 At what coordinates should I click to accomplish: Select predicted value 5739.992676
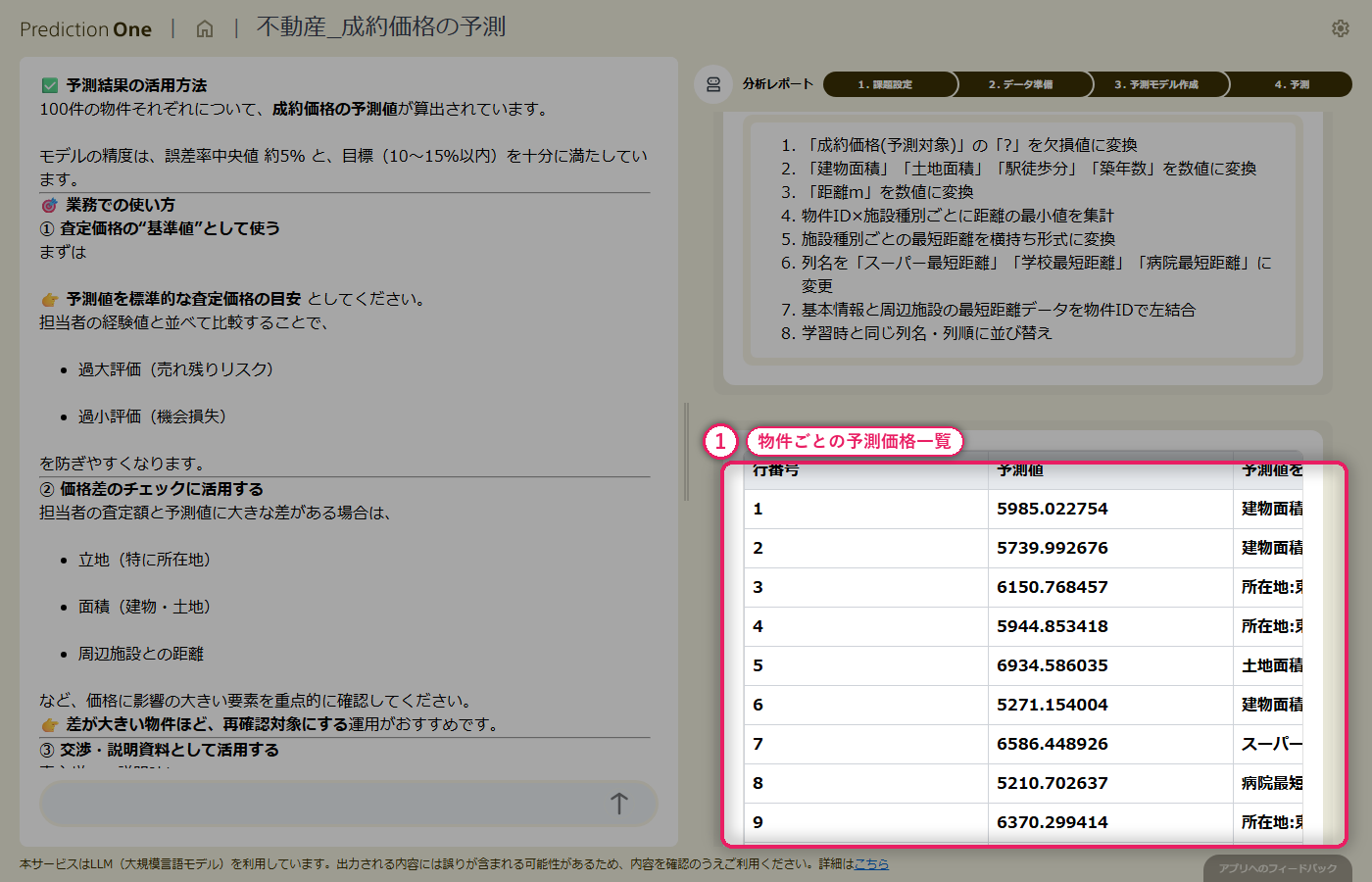click(x=1053, y=548)
